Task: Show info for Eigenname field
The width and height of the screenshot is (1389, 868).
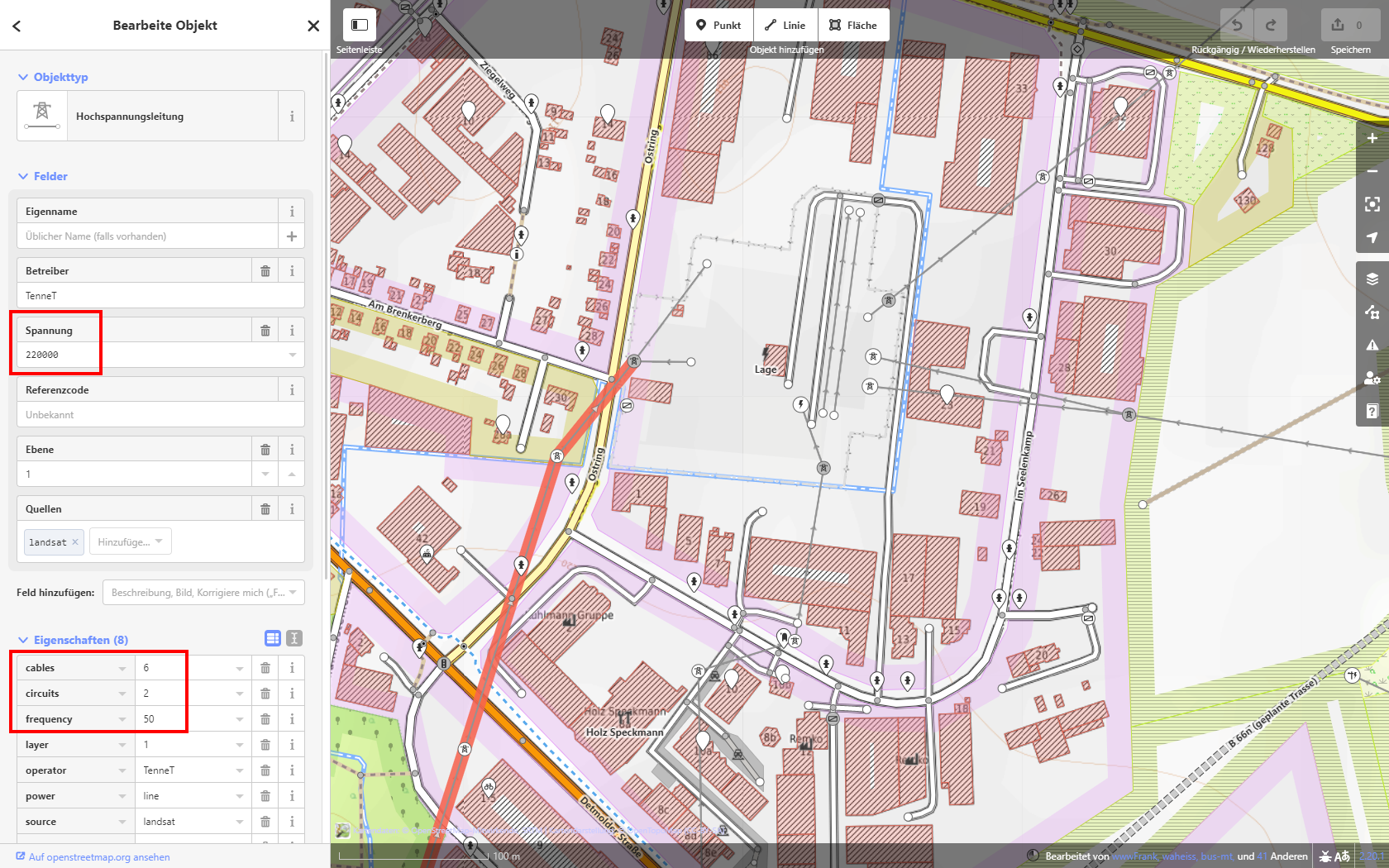Action: 292,212
